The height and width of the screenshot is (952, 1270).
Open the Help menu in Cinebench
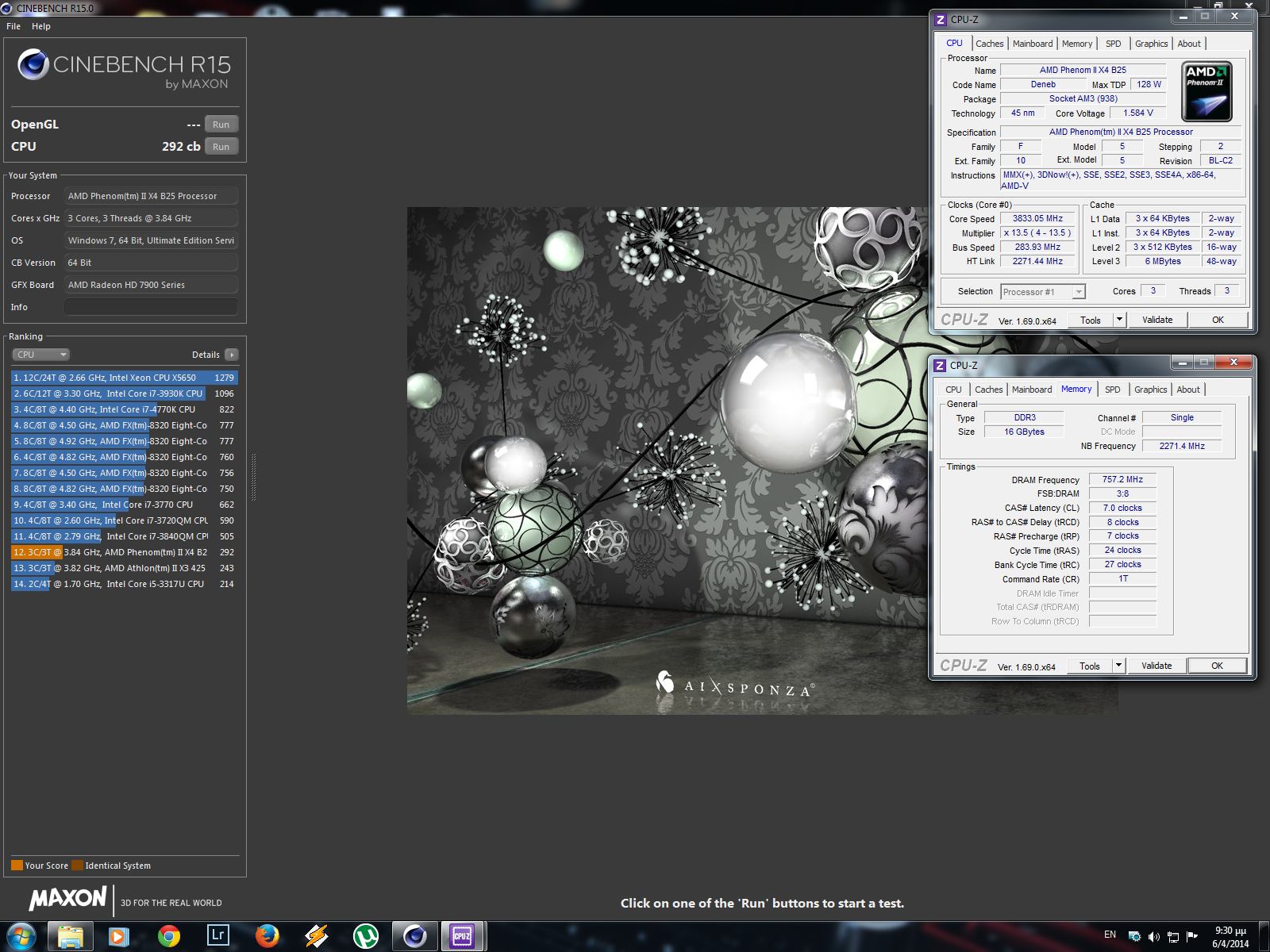[41, 26]
